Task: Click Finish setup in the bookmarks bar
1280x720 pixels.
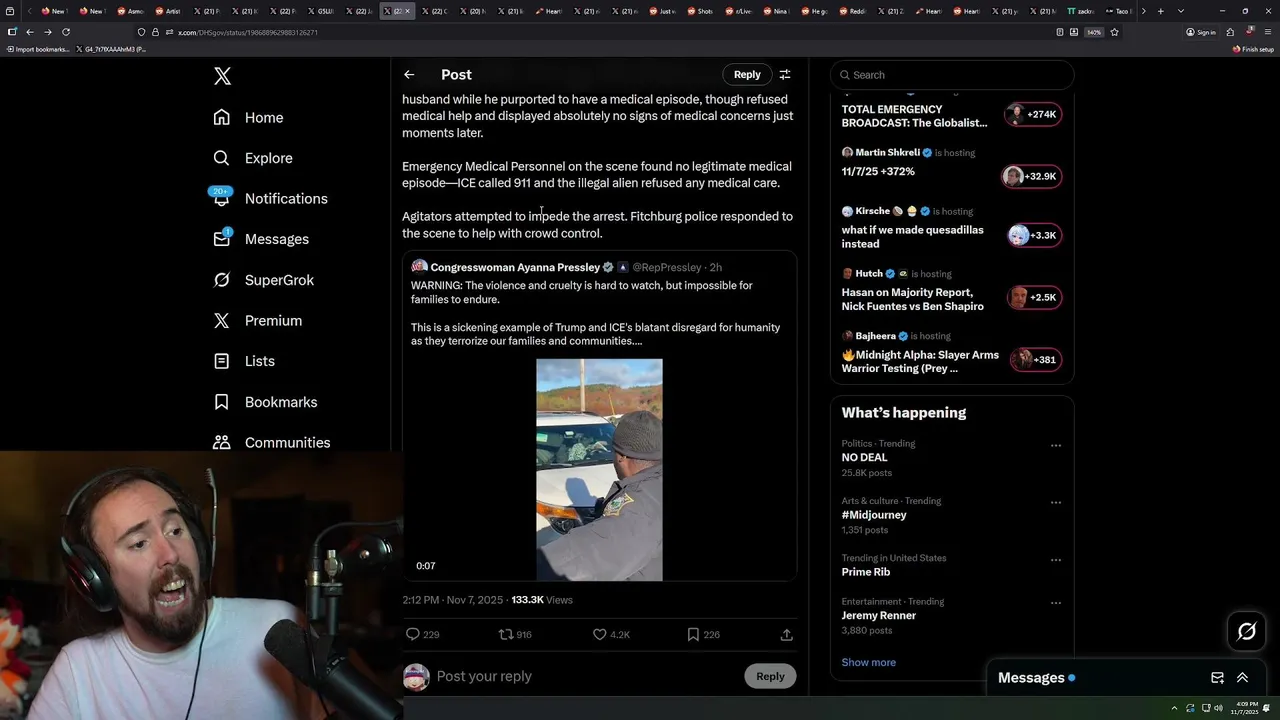Action: click(1253, 49)
